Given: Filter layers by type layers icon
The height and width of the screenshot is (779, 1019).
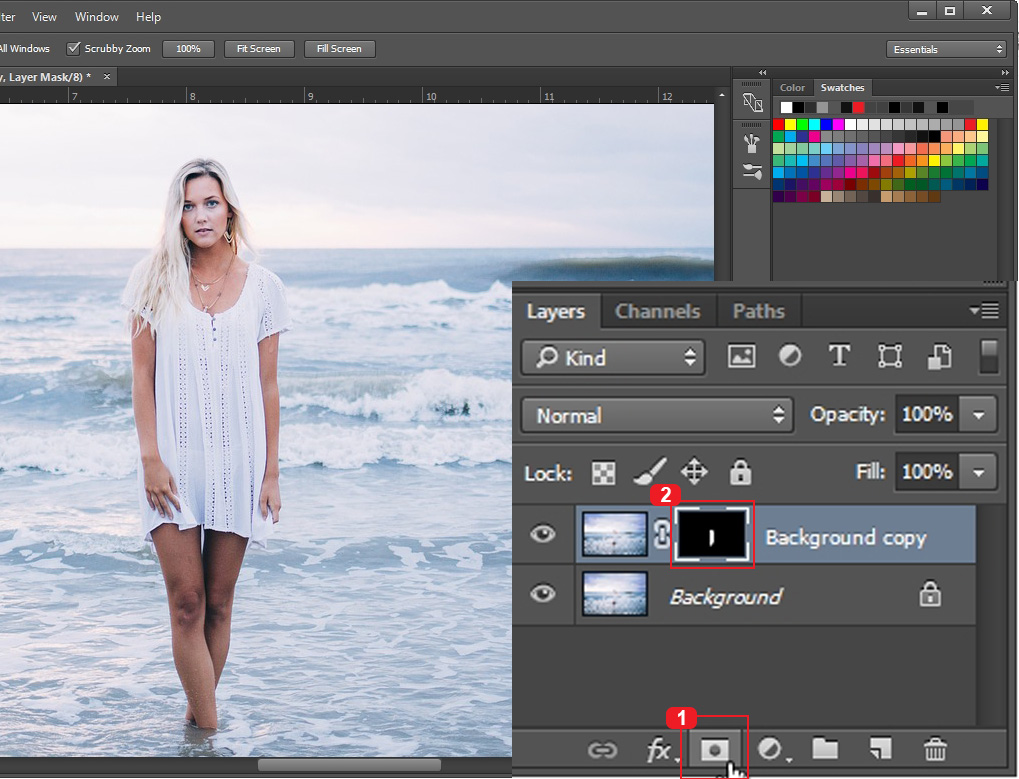Looking at the screenshot, I should coord(839,355).
